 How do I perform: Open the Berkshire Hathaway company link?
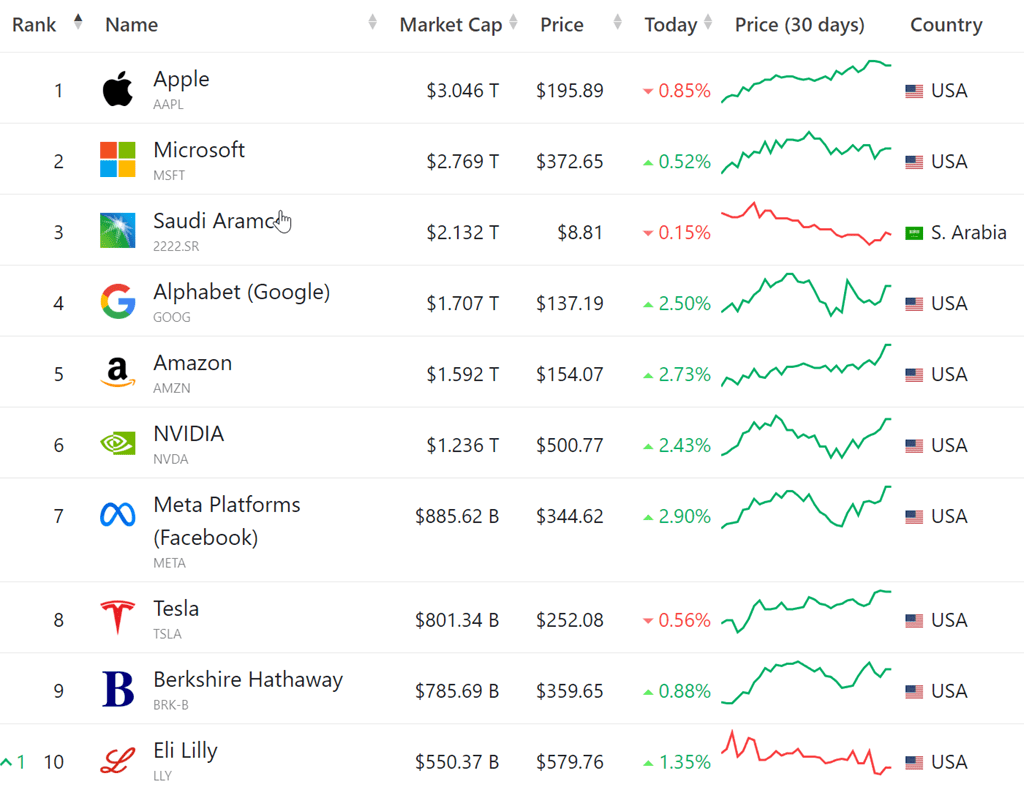pos(248,680)
